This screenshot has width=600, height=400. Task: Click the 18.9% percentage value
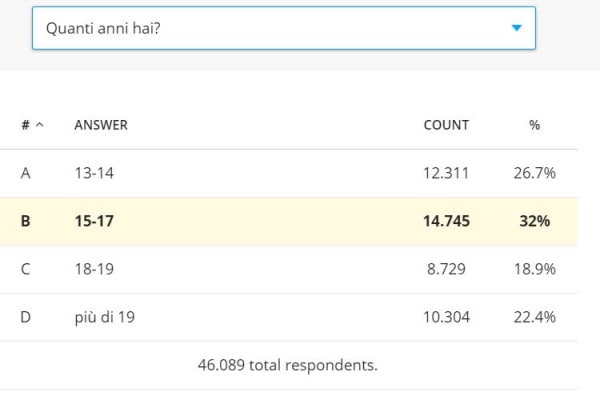coord(534,269)
